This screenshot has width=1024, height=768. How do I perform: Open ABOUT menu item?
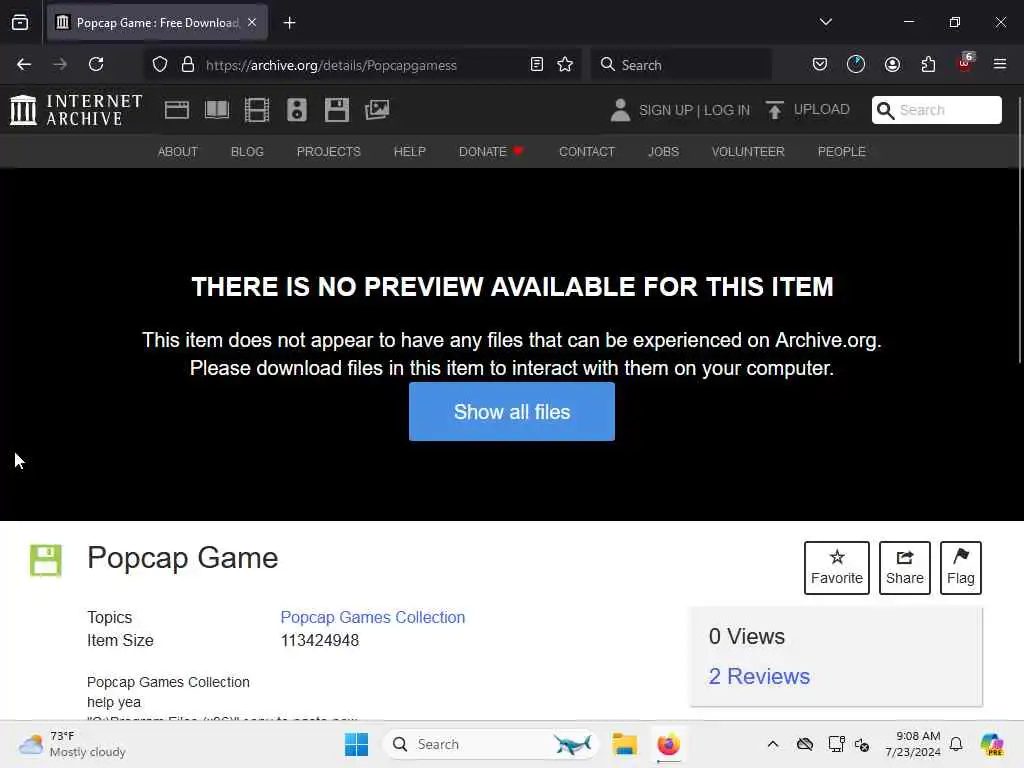178,152
